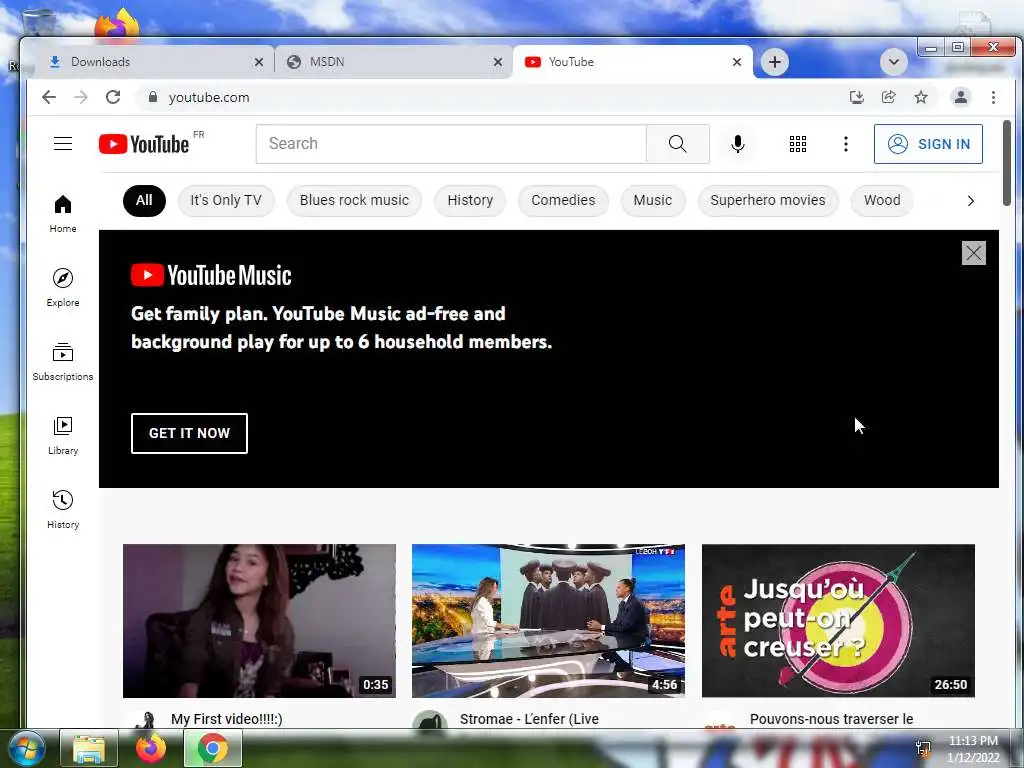The width and height of the screenshot is (1024, 768).
Task: Select the It's Only TV chip
Action: click(226, 200)
